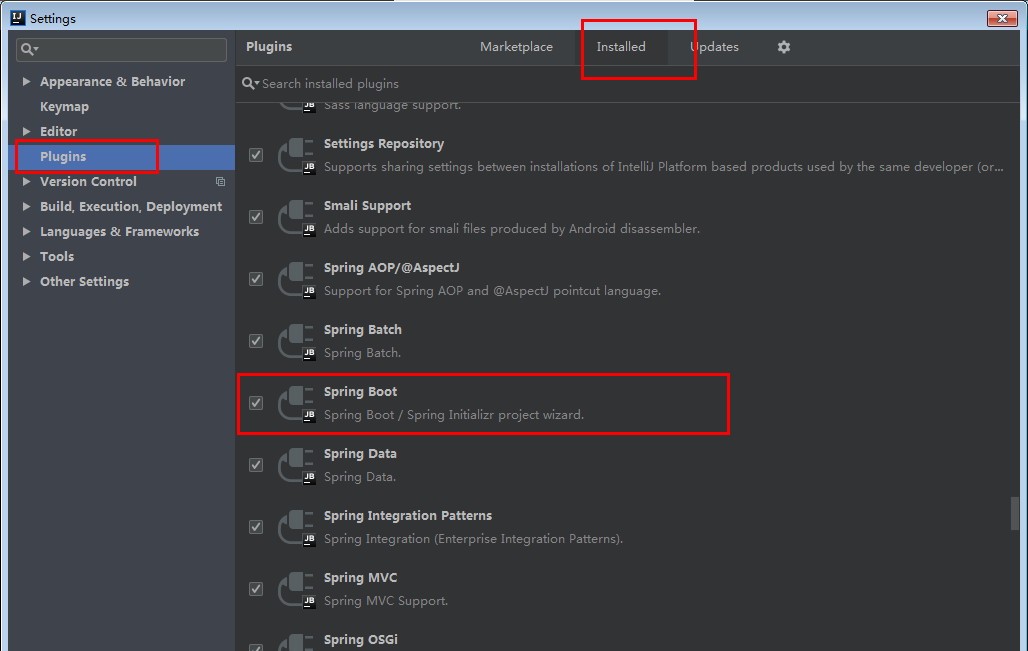Toggle the Spring Boot plugin checkbox

pos(256,403)
